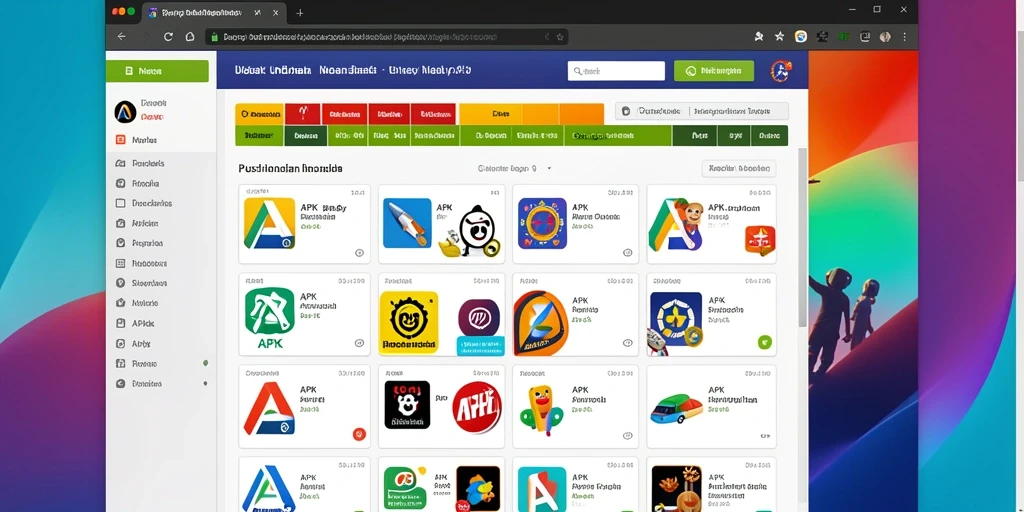Click the grey bar button with clipboard icon
The image size is (1024, 512).
pos(702,111)
